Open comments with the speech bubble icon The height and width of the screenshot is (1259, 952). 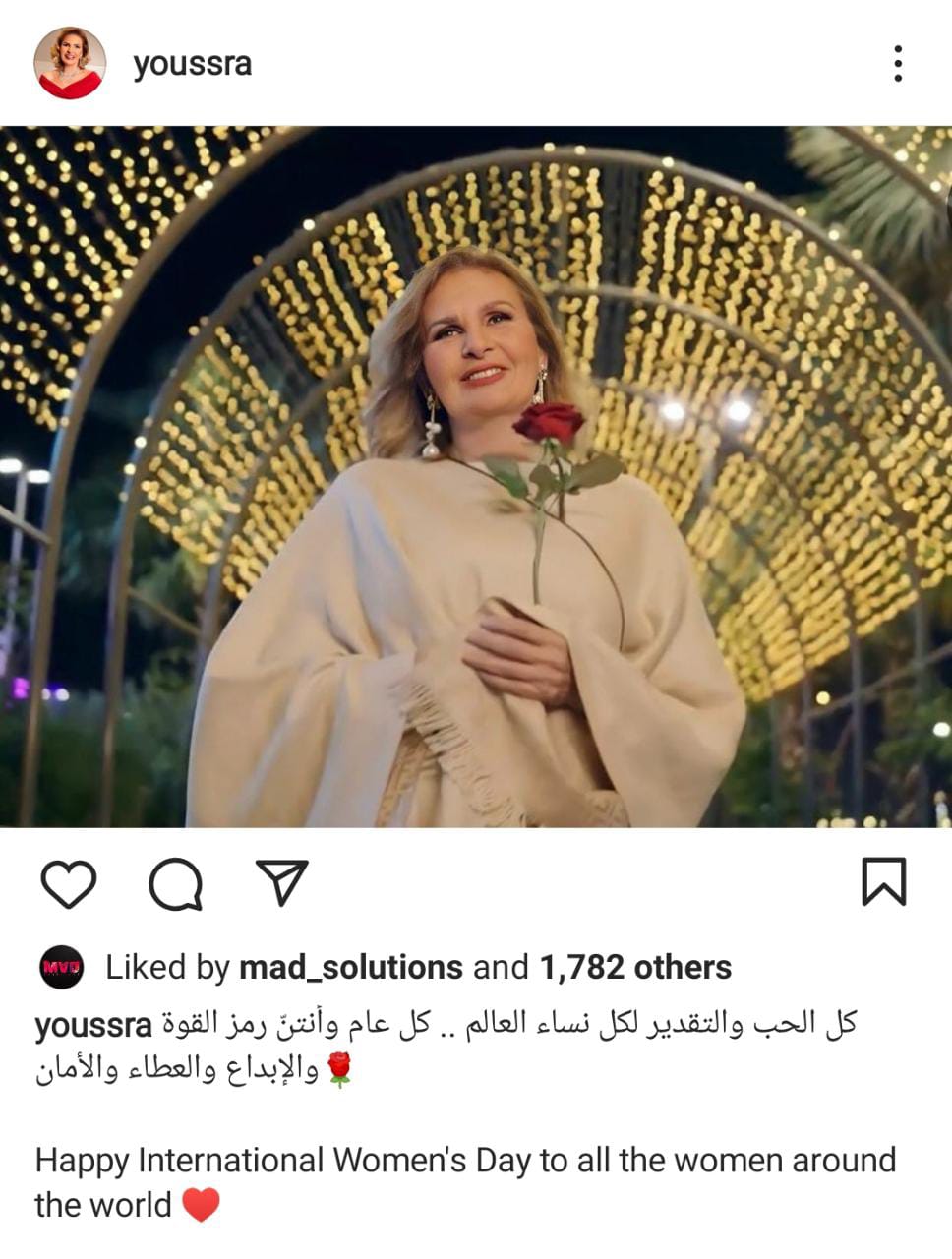click(176, 883)
